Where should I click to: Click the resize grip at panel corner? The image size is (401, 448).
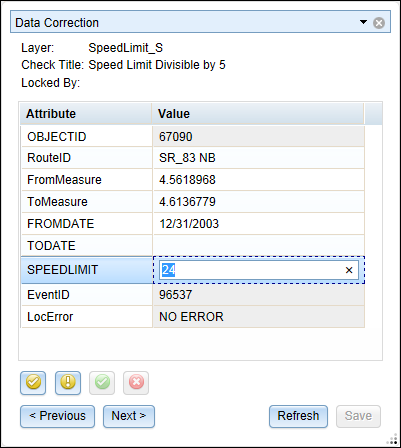[x=393, y=441]
